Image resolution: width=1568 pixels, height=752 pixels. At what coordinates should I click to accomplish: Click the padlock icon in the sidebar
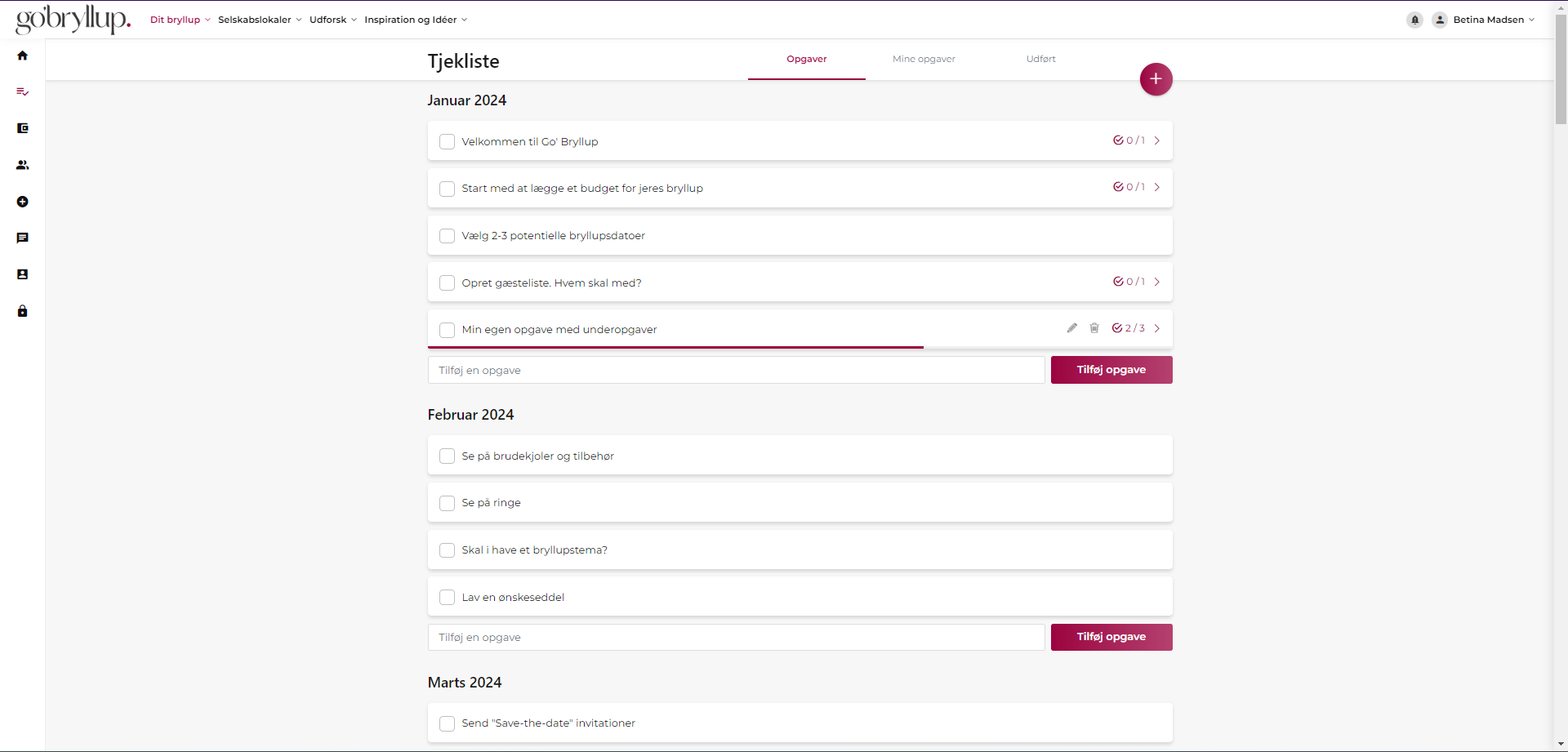pos(23,311)
